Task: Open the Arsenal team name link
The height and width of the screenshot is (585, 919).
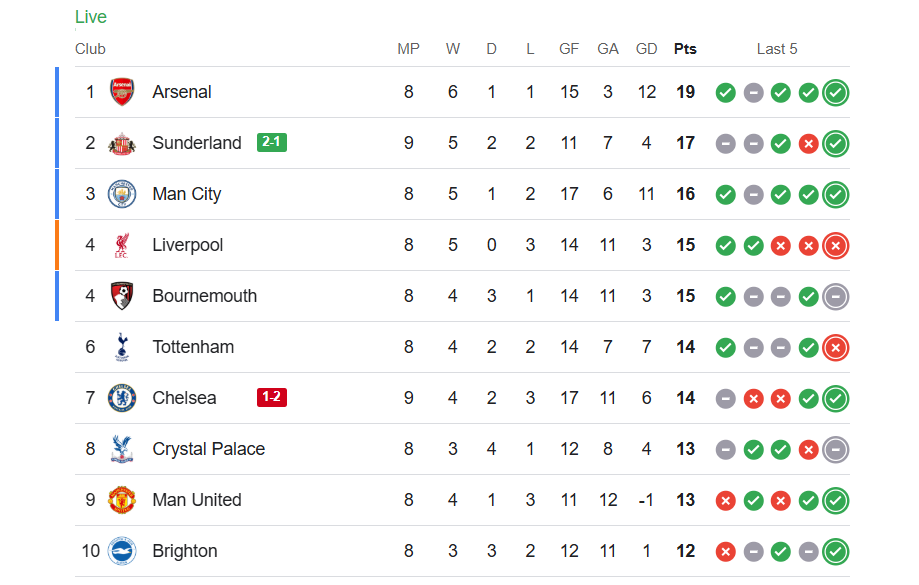Action: 182,92
